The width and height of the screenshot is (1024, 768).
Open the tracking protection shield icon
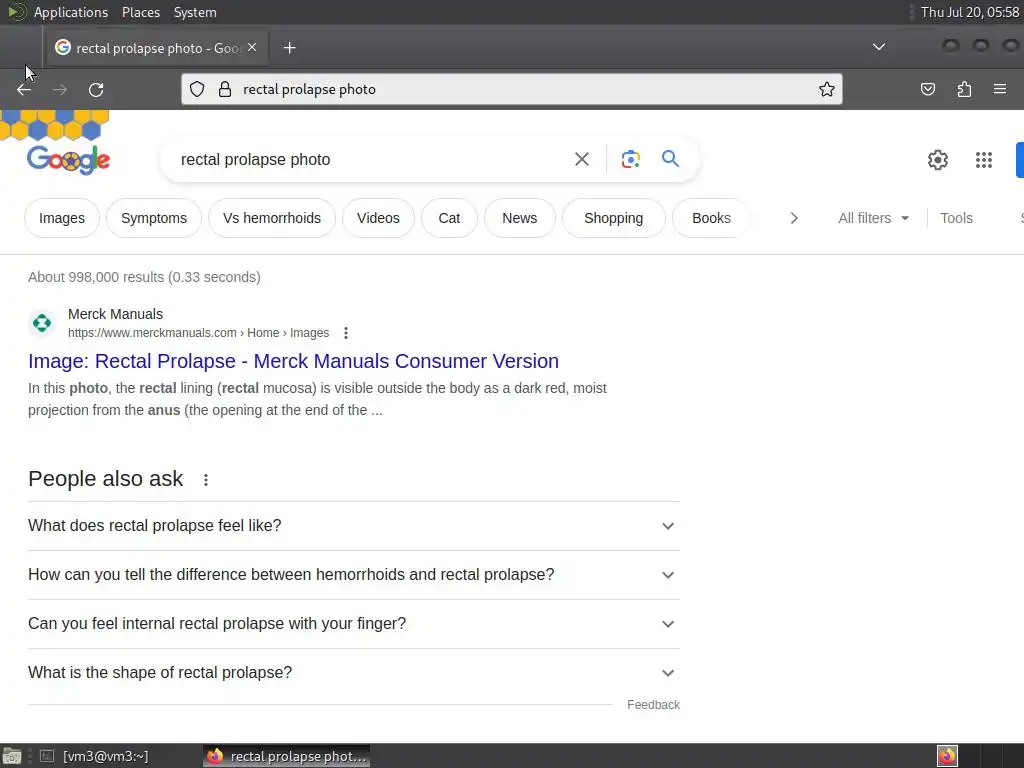pos(197,89)
